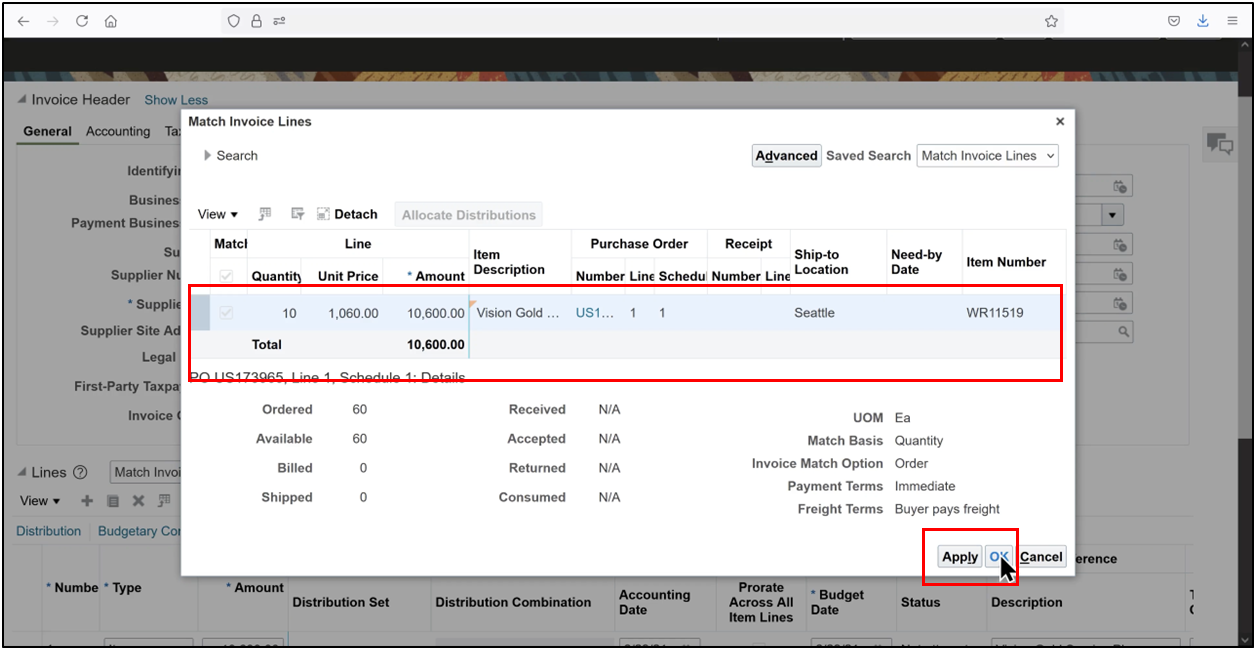Toggle the Match checkbox in the column header
This screenshot has width=1256, height=652.
(x=226, y=275)
